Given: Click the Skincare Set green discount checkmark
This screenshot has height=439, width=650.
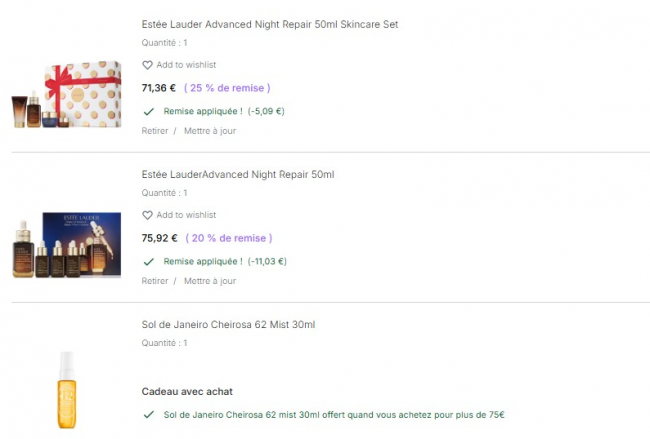Looking at the screenshot, I should coord(148,112).
